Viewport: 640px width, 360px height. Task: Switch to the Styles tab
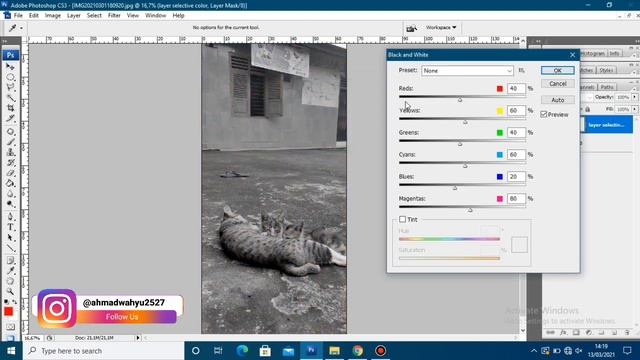point(606,70)
